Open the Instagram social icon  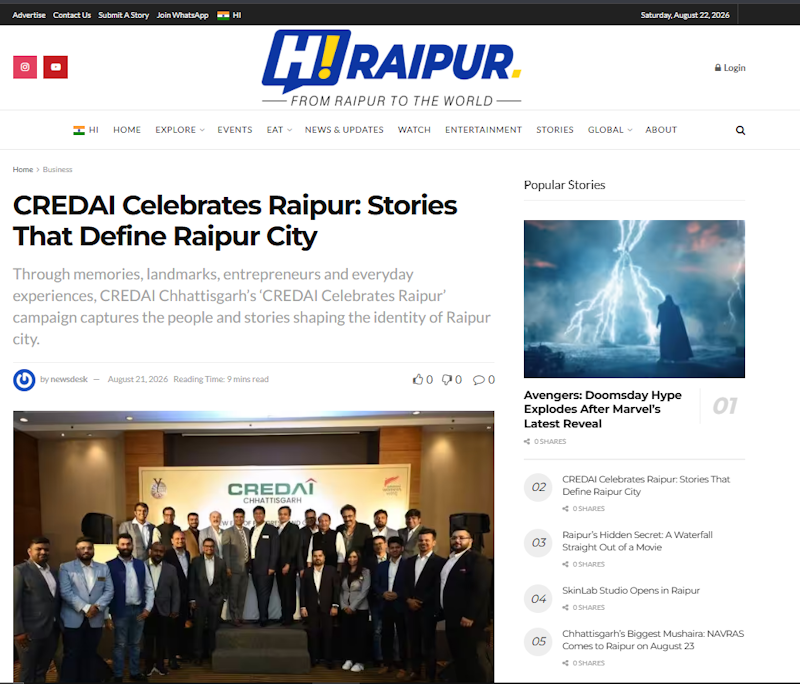[25, 67]
